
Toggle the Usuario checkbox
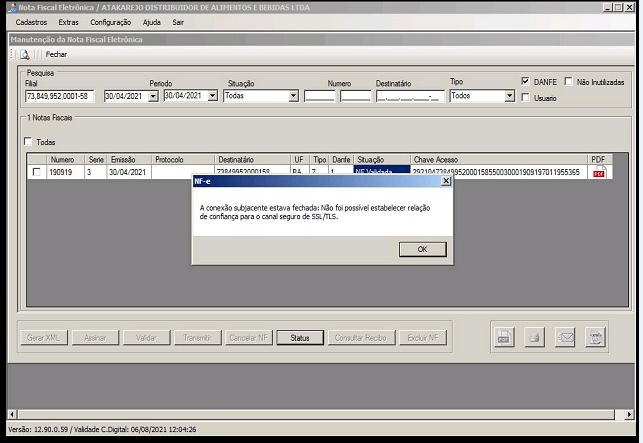(525, 98)
